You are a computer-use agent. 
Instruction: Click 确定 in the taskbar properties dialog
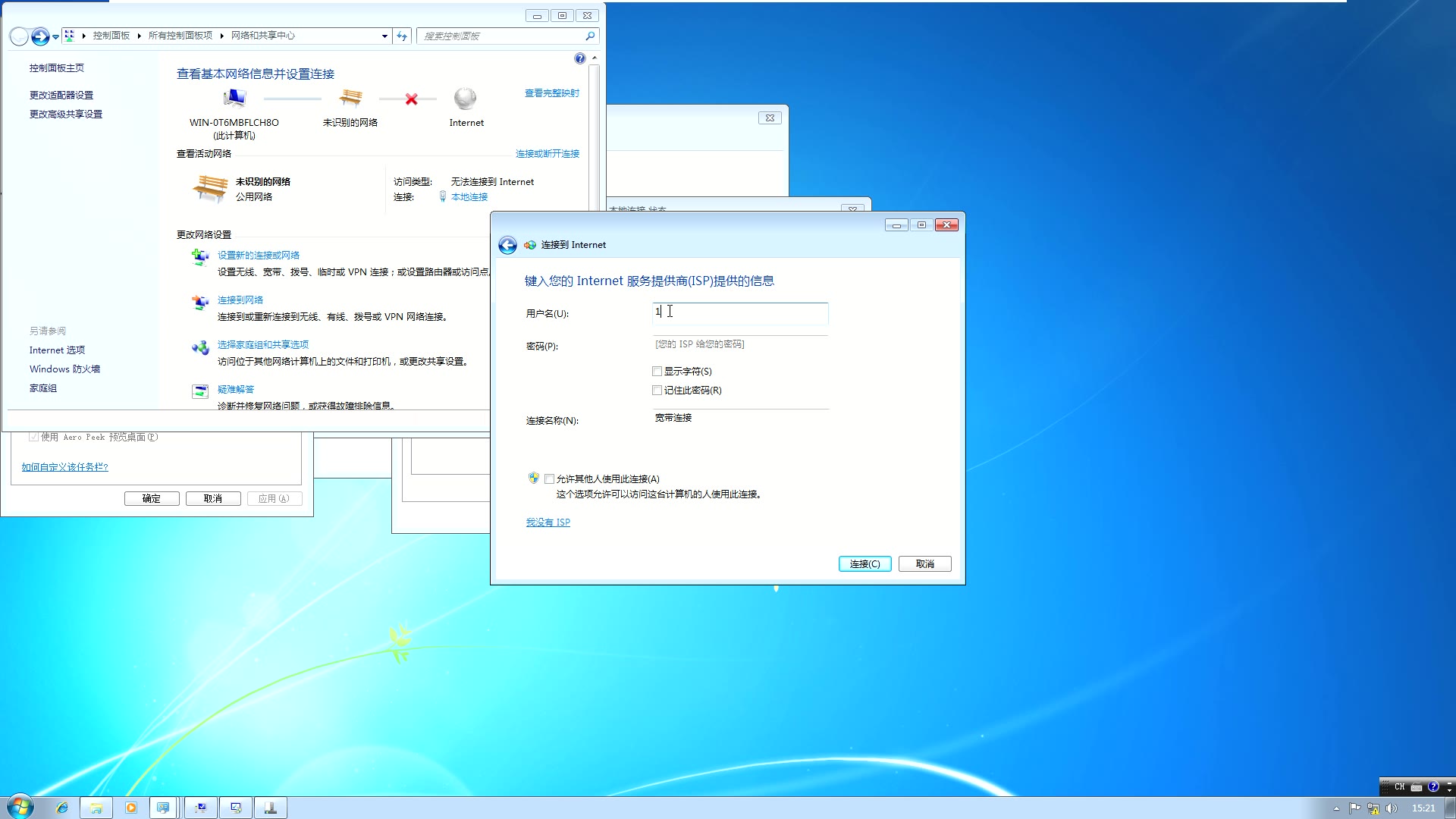pyautogui.click(x=152, y=499)
